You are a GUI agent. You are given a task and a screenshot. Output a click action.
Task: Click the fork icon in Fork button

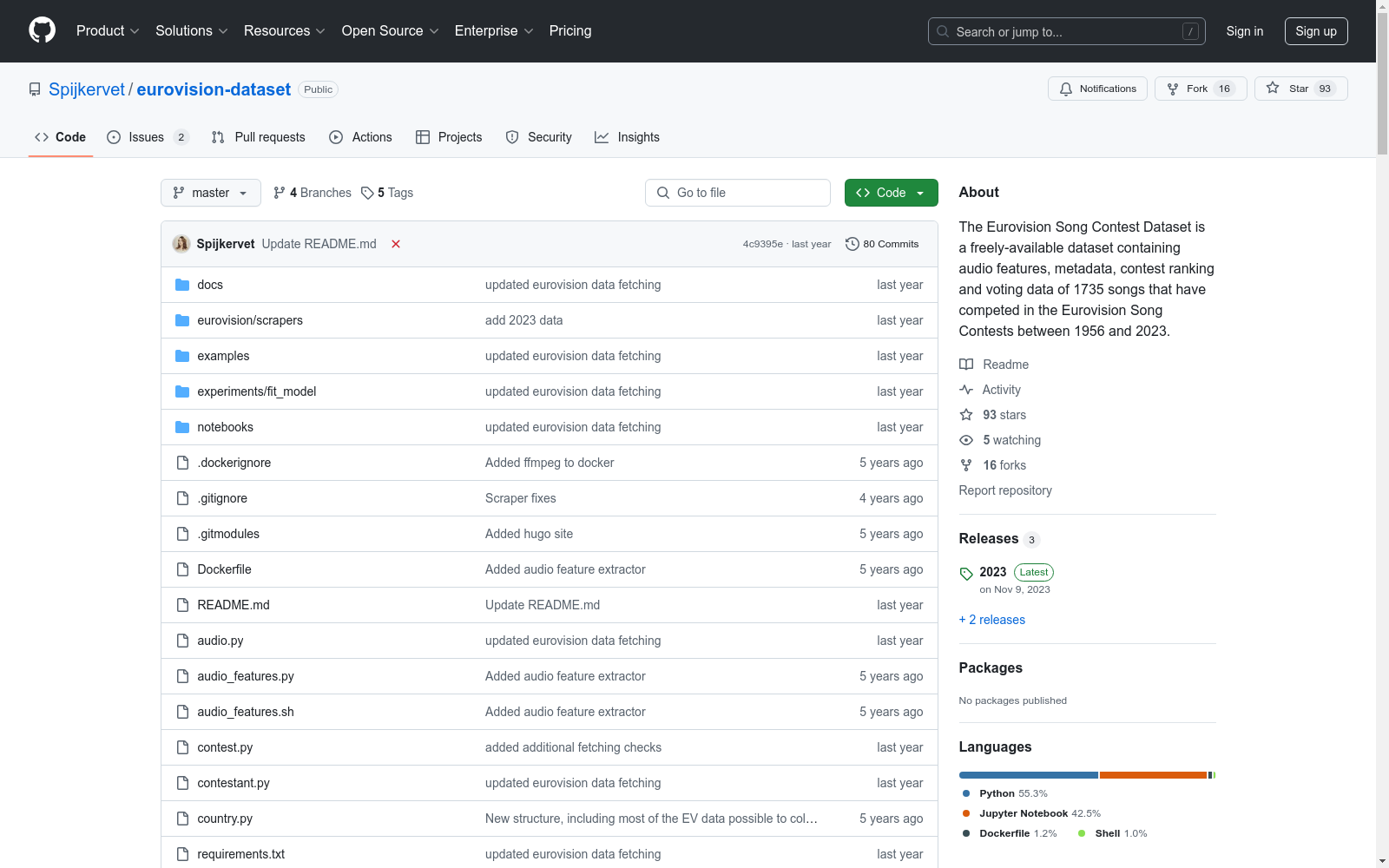(1173, 89)
